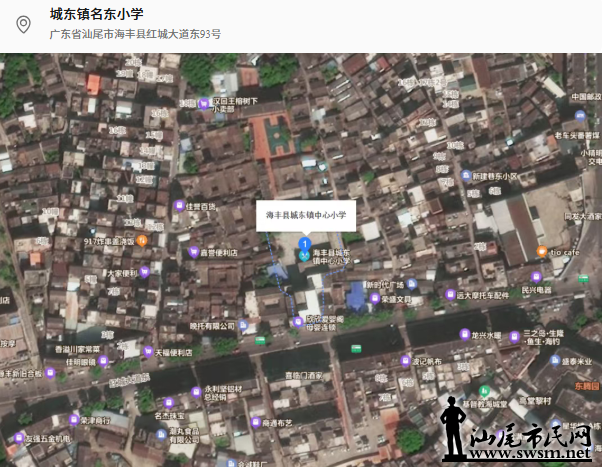Click the address 广东省汕尾市海丰县红城大道东93号
The height and width of the screenshot is (467, 602).
[135, 34]
